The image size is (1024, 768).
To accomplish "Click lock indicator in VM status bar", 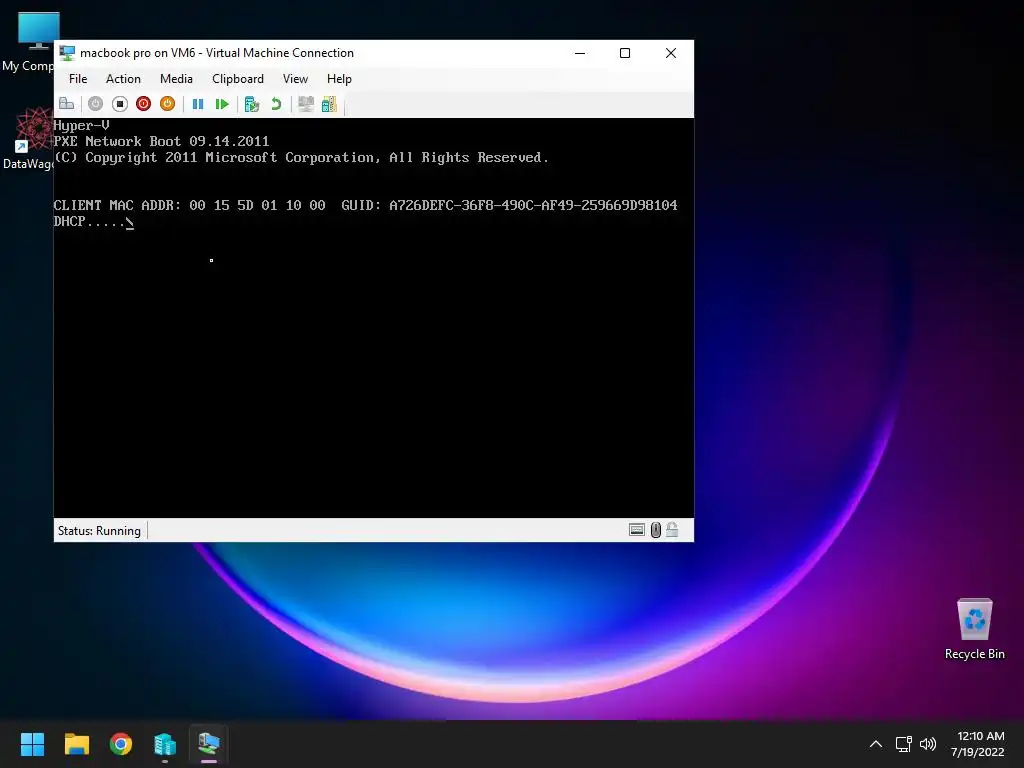I will pos(672,530).
